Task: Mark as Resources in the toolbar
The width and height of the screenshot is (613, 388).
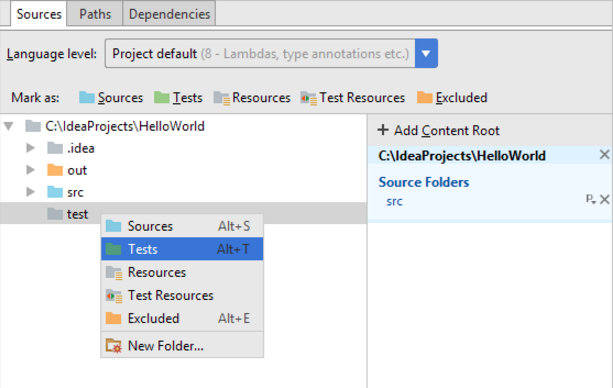Action: [x=252, y=97]
